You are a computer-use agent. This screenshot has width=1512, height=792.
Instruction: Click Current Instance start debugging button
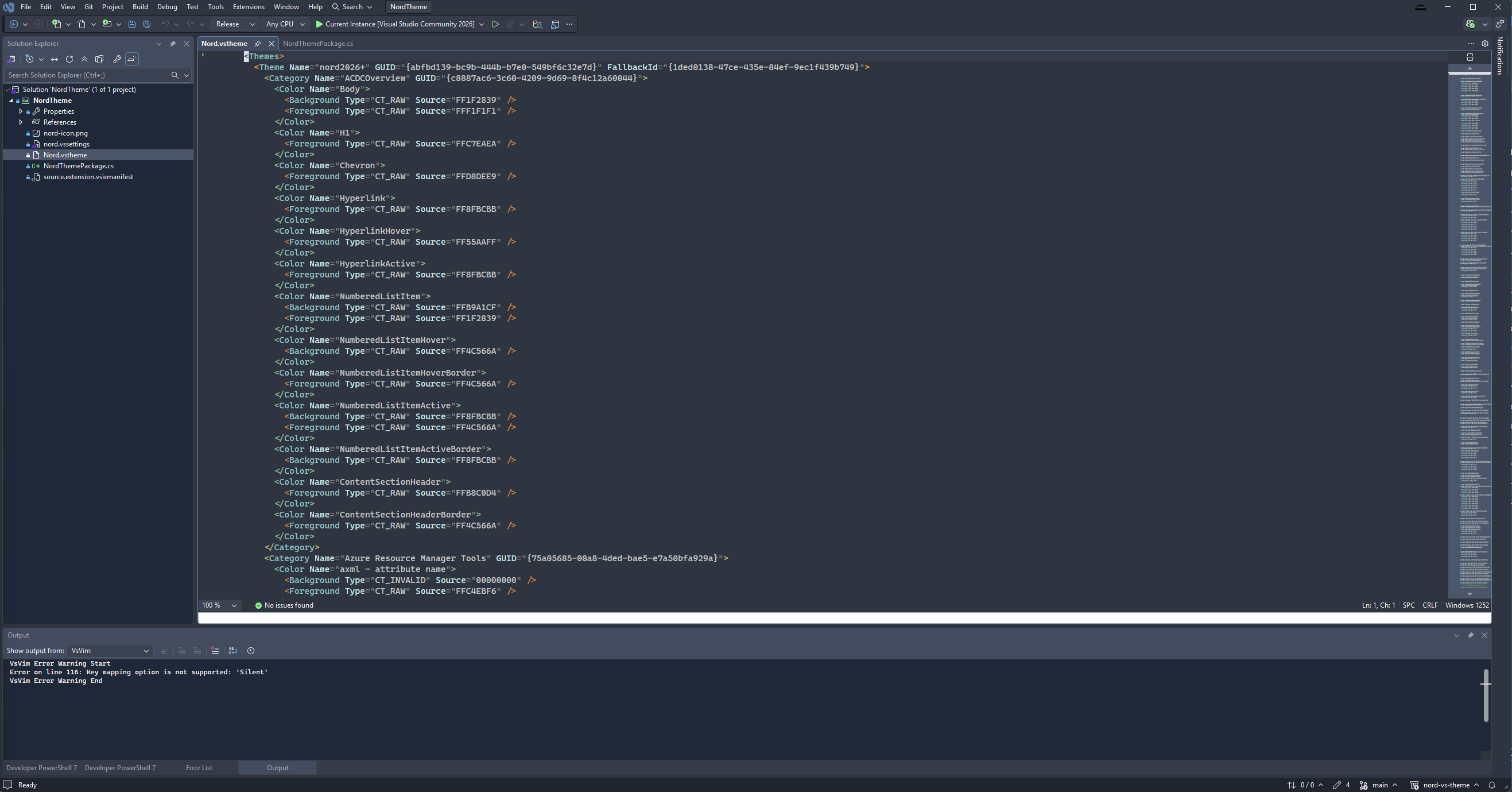(394, 24)
